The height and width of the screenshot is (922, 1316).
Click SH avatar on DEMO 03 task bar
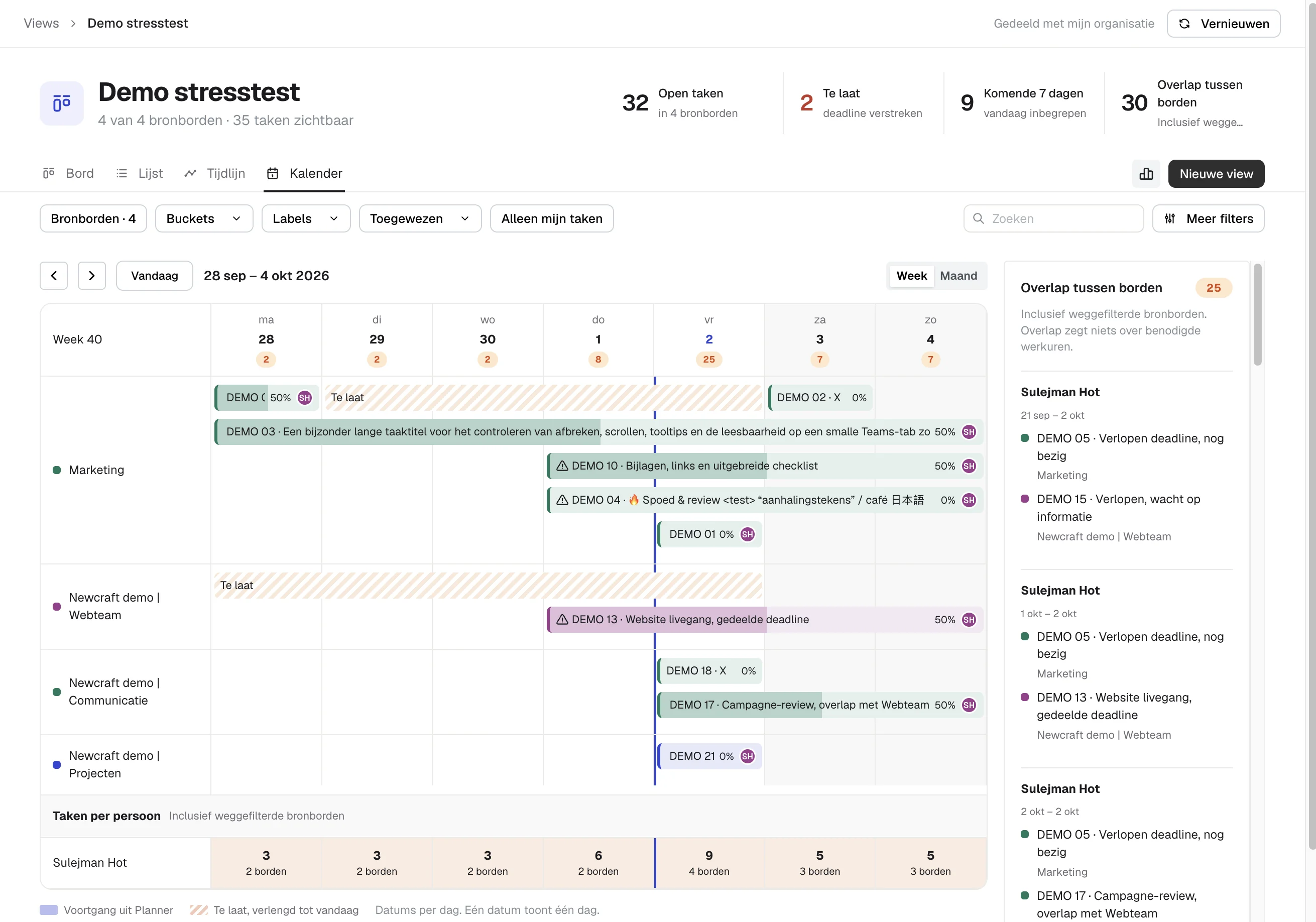tap(969, 432)
